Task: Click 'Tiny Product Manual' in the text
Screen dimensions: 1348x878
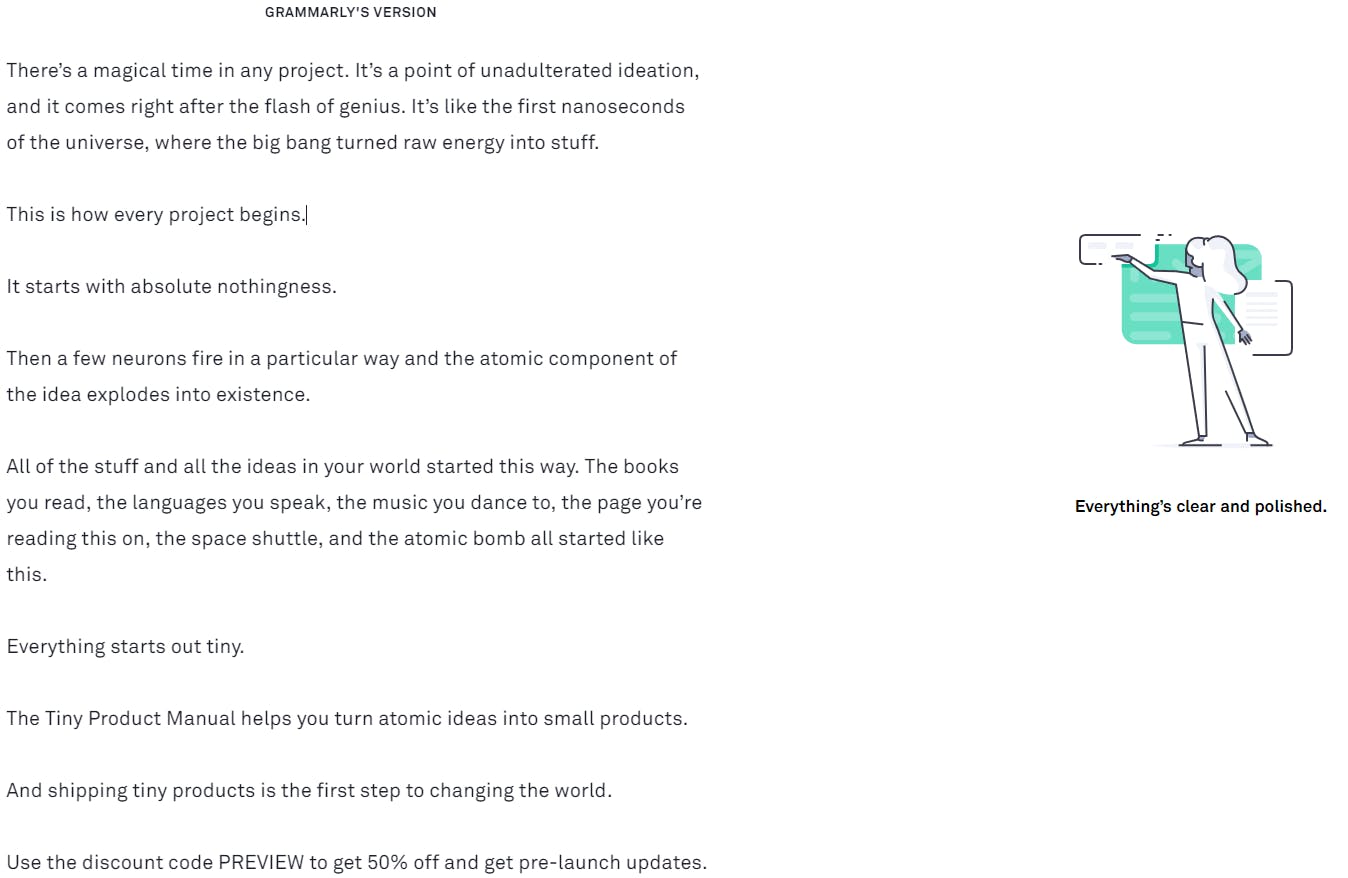Action: point(140,718)
